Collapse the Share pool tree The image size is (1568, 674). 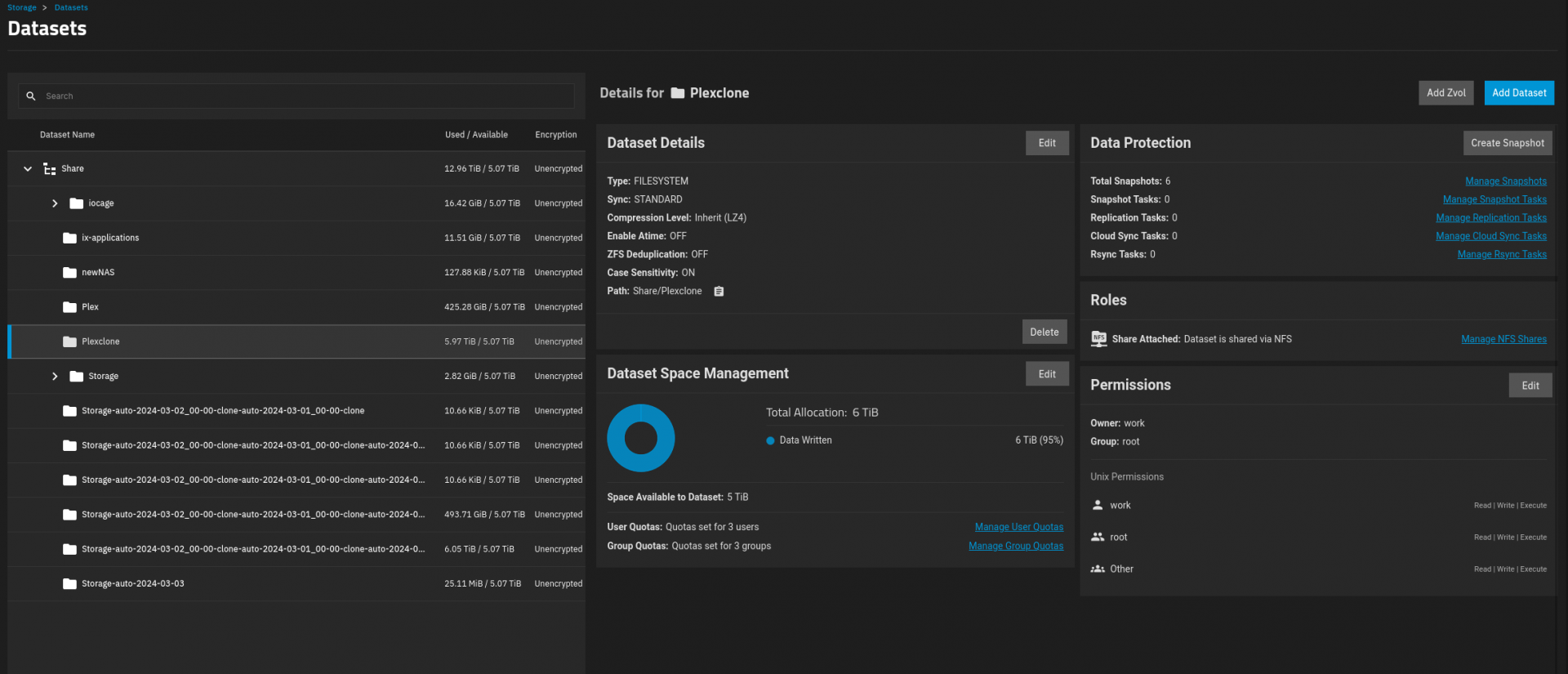pos(28,169)
